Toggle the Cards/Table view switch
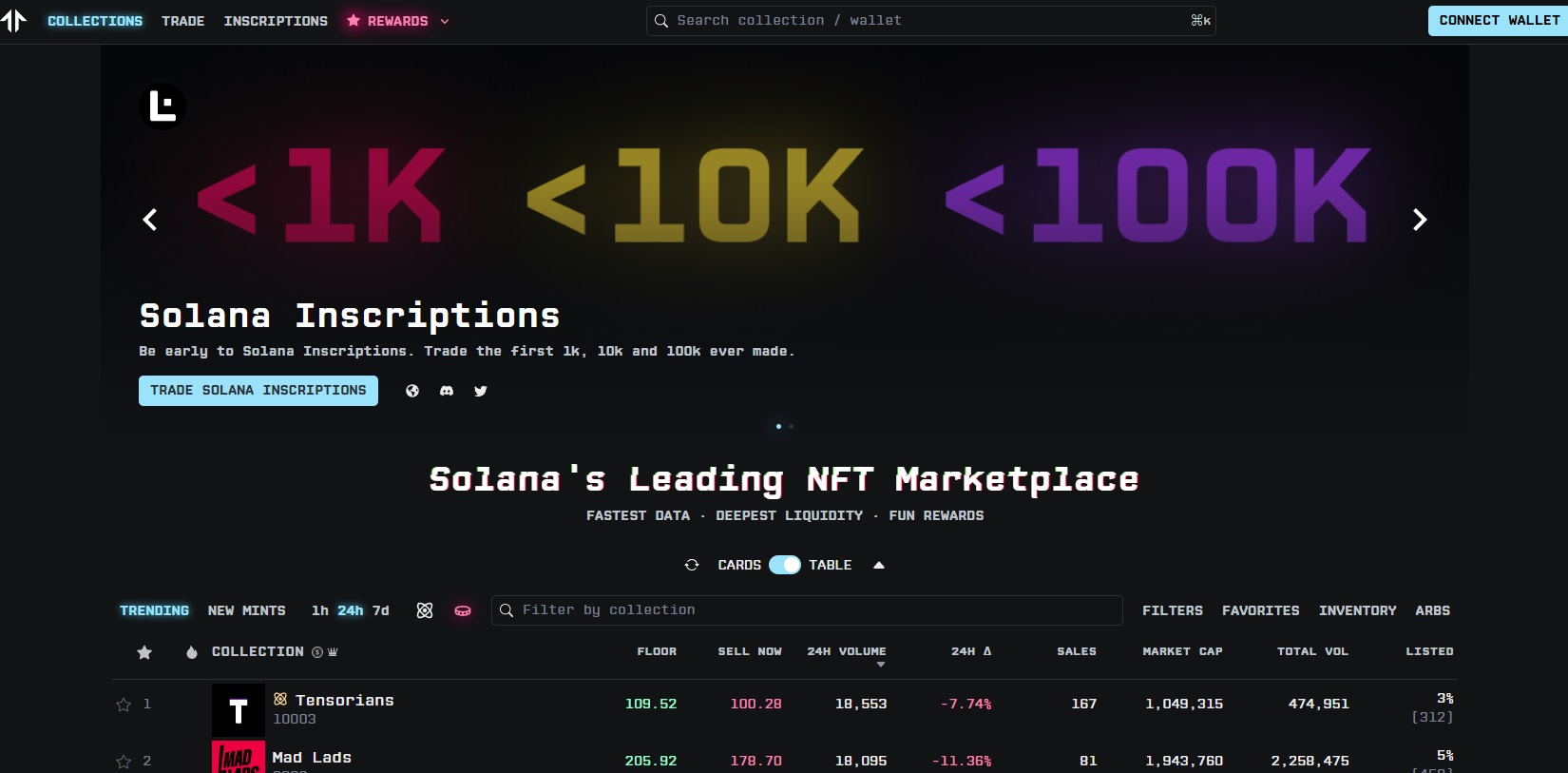1568x773 pixels. click(785, 565)
